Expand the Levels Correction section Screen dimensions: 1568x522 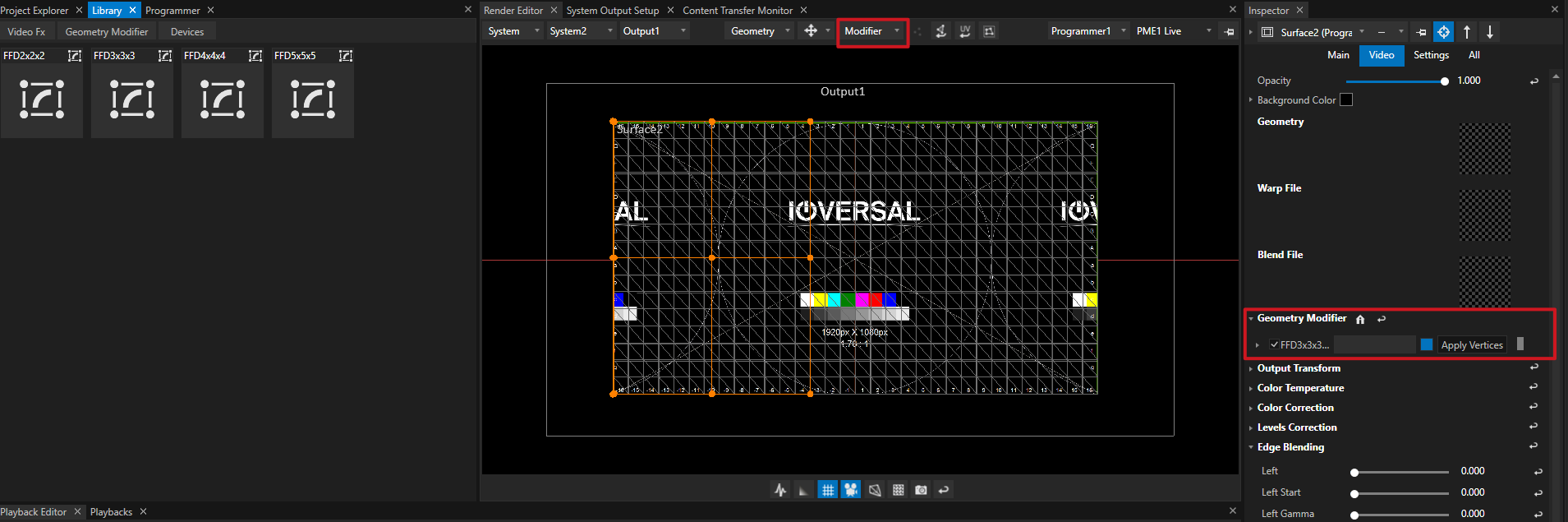1251,427
